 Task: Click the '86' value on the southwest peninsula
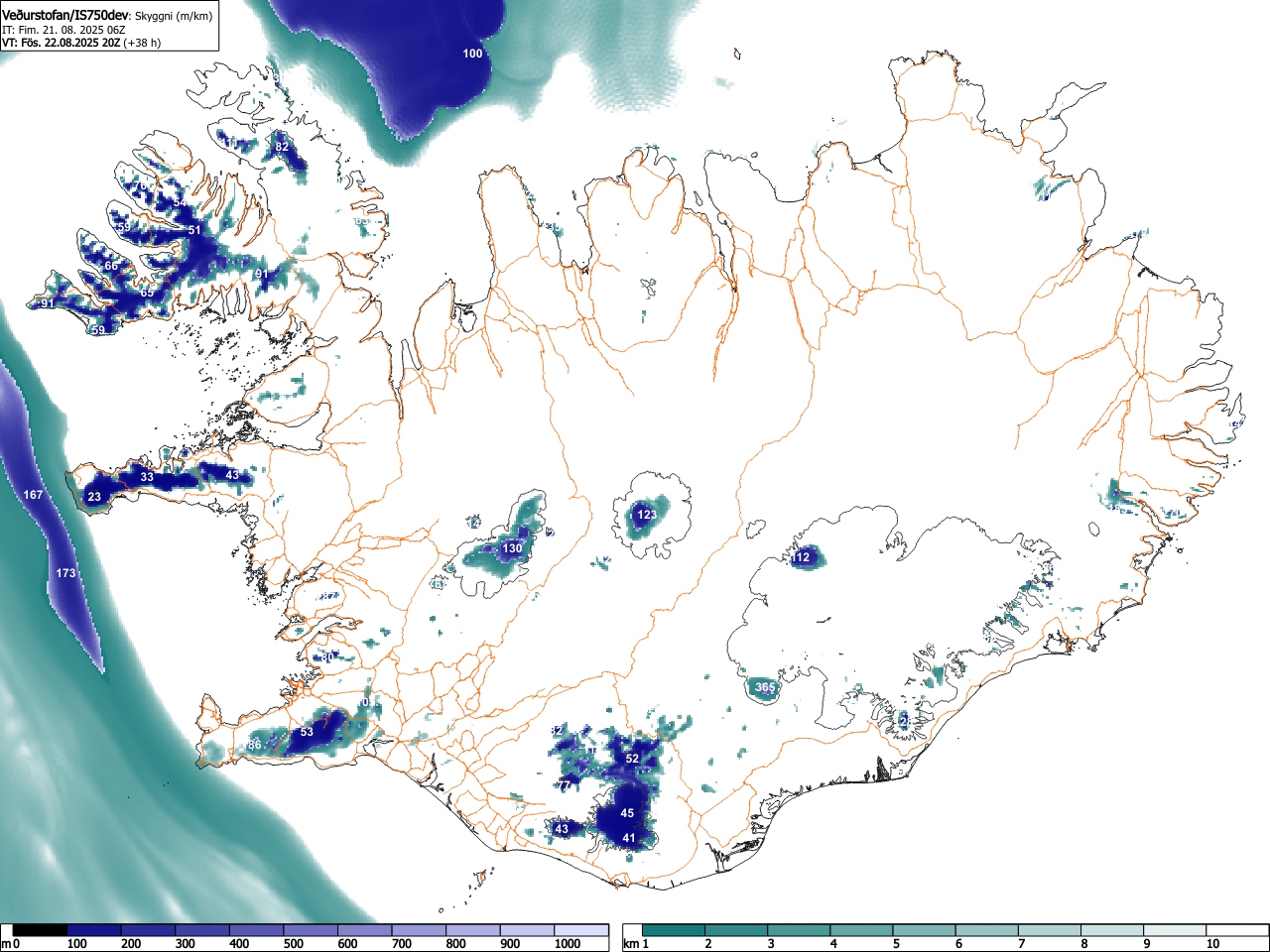coord(255,745)
